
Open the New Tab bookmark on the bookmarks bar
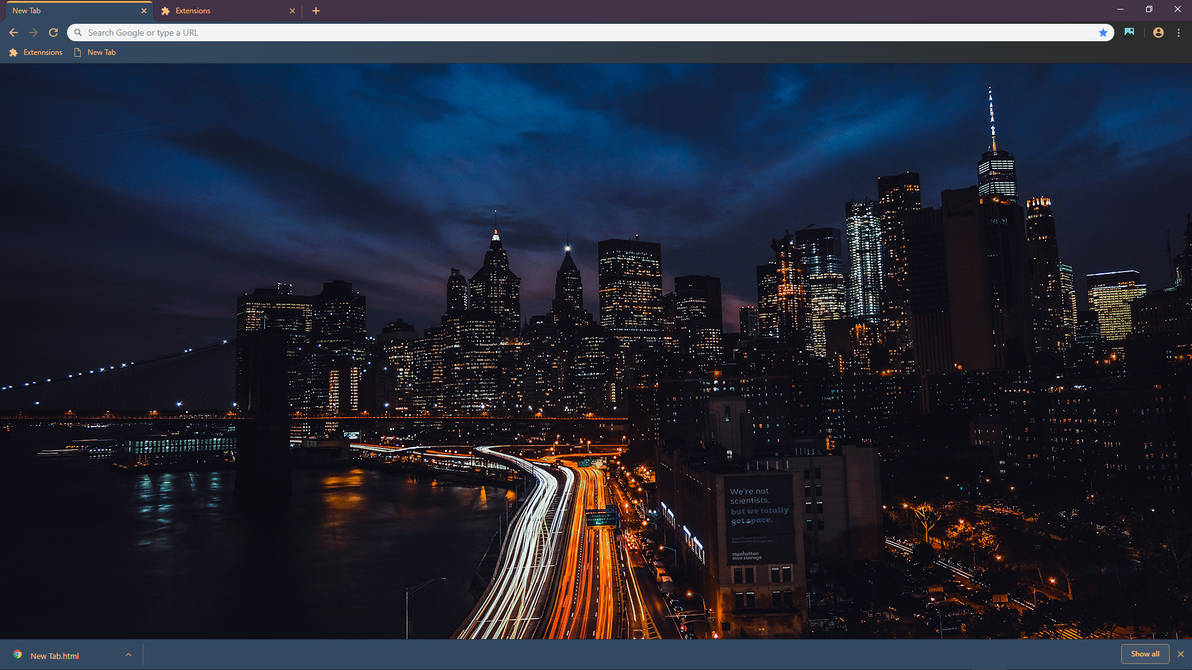click(94, 52)
